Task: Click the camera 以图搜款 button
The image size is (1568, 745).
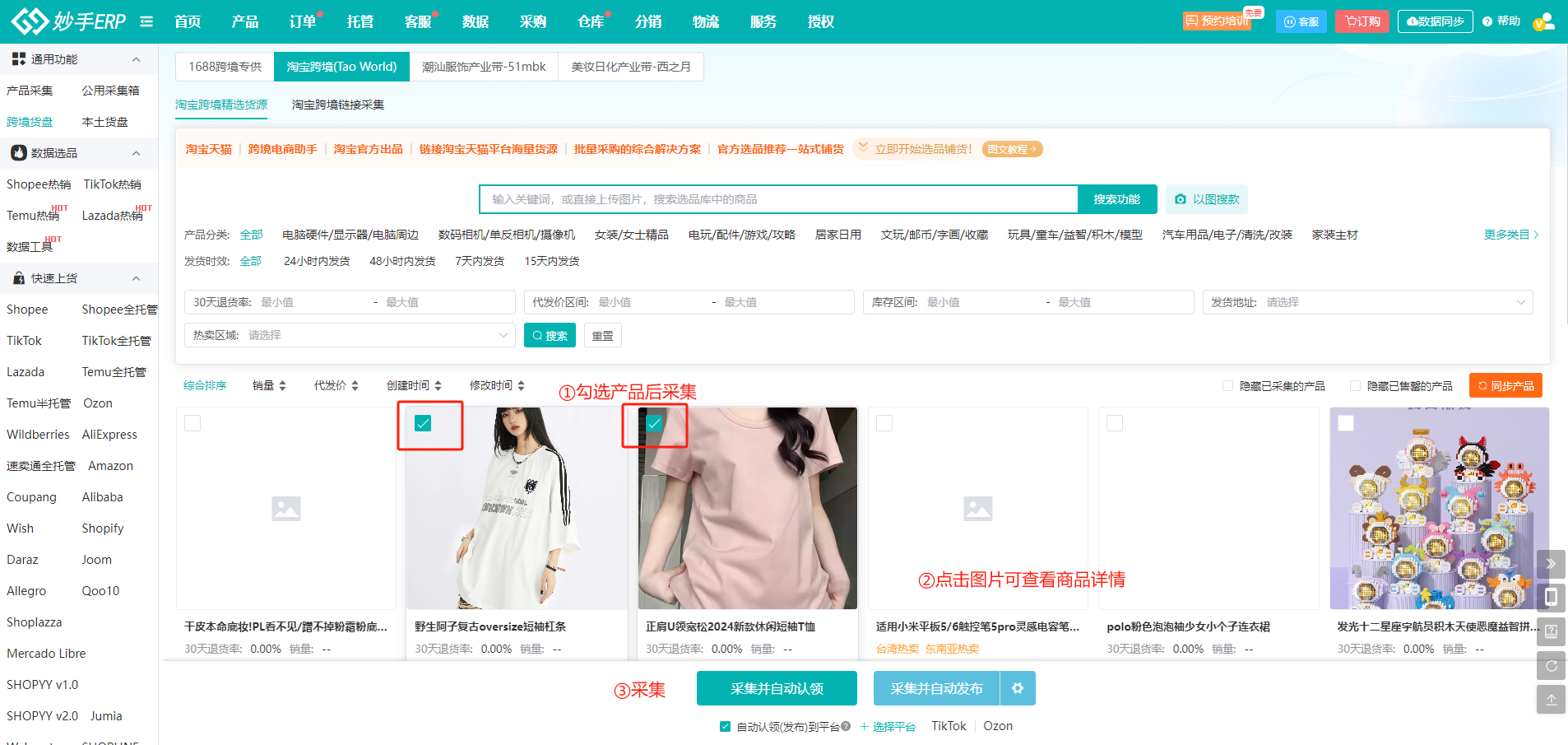Action: 1207,199
